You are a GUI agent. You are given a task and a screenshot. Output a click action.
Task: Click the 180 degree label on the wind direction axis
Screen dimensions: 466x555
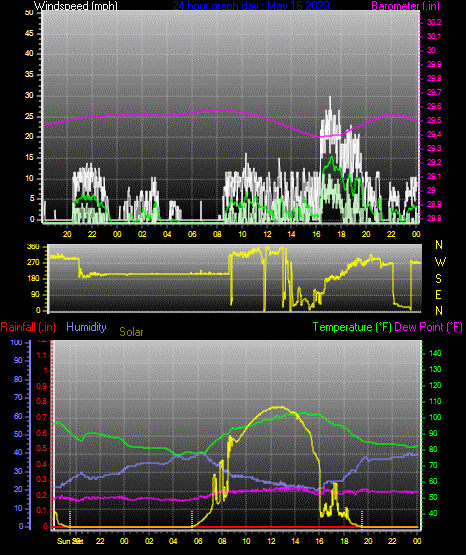33,279
